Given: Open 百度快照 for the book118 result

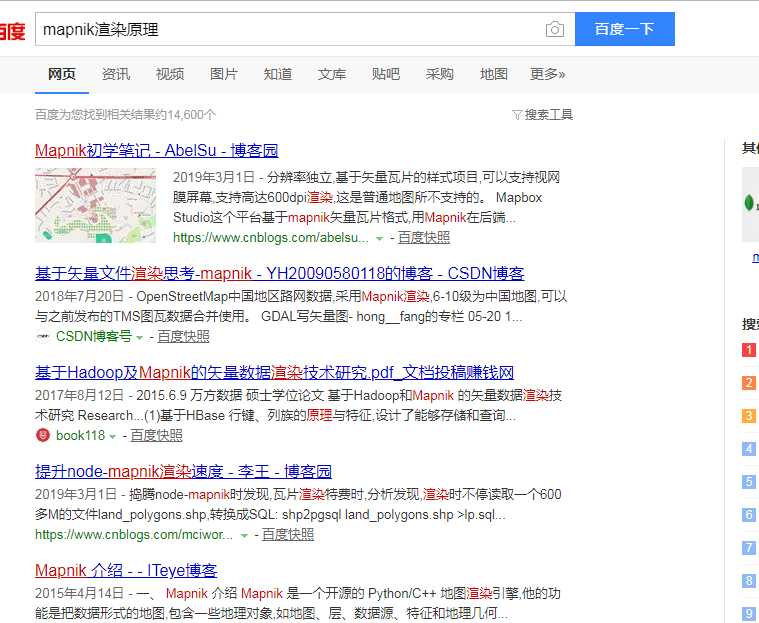Looking at the screenshot, I should (x=156, y=436).
